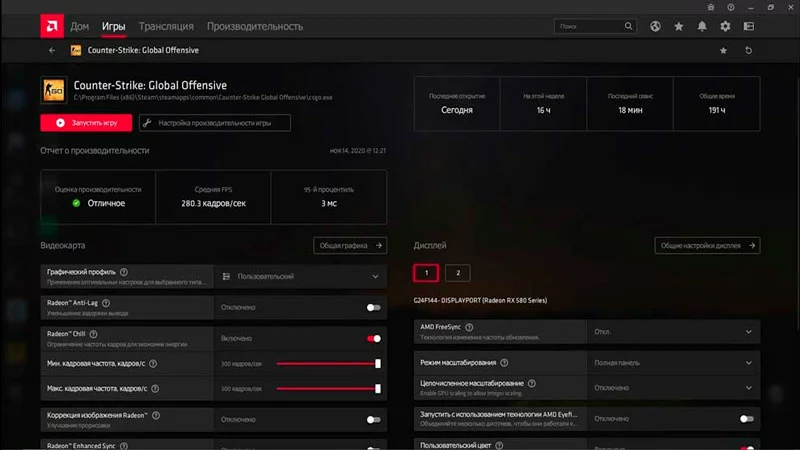Click small CS:GO icon in breadcrumb bar
This screenshot has width=800, height=450.
pos(76,50)
